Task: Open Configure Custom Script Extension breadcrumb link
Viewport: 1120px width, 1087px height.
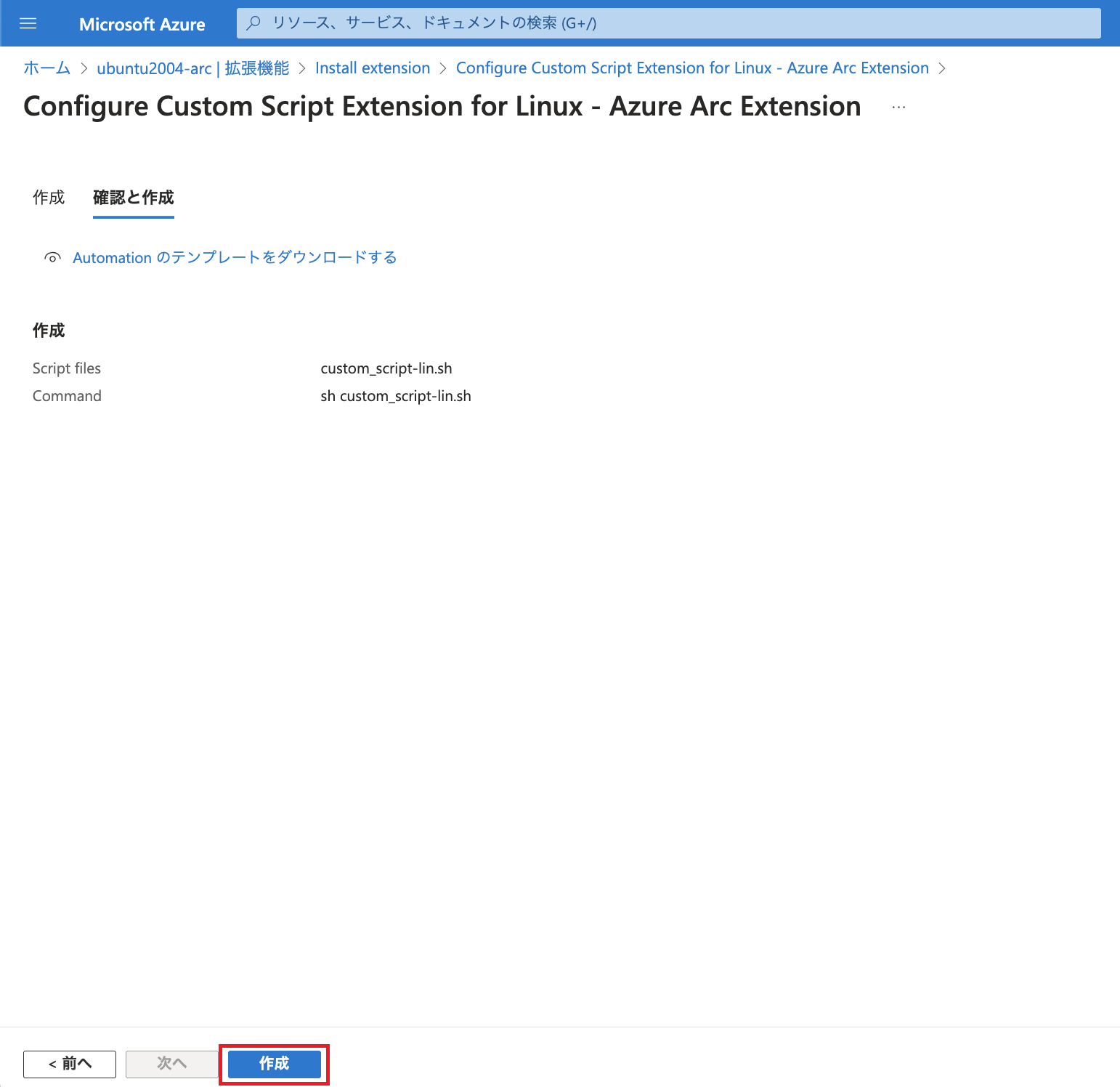Action: (692, 68)
